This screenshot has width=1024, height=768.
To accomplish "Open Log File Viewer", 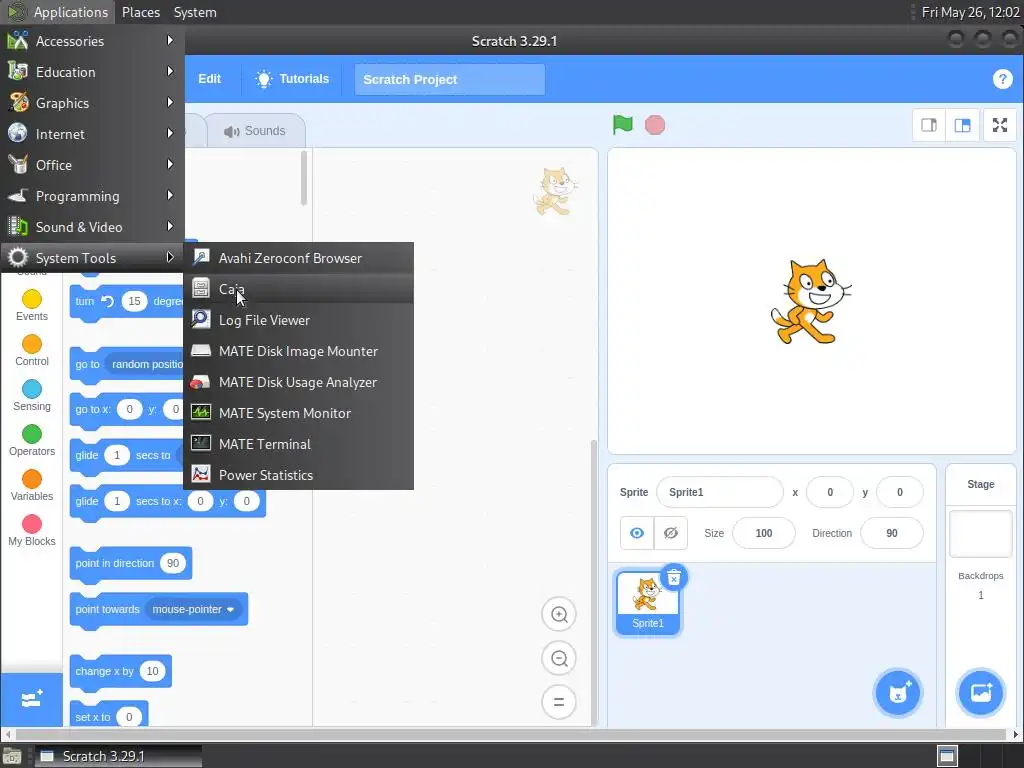I will tap(298, 320).
